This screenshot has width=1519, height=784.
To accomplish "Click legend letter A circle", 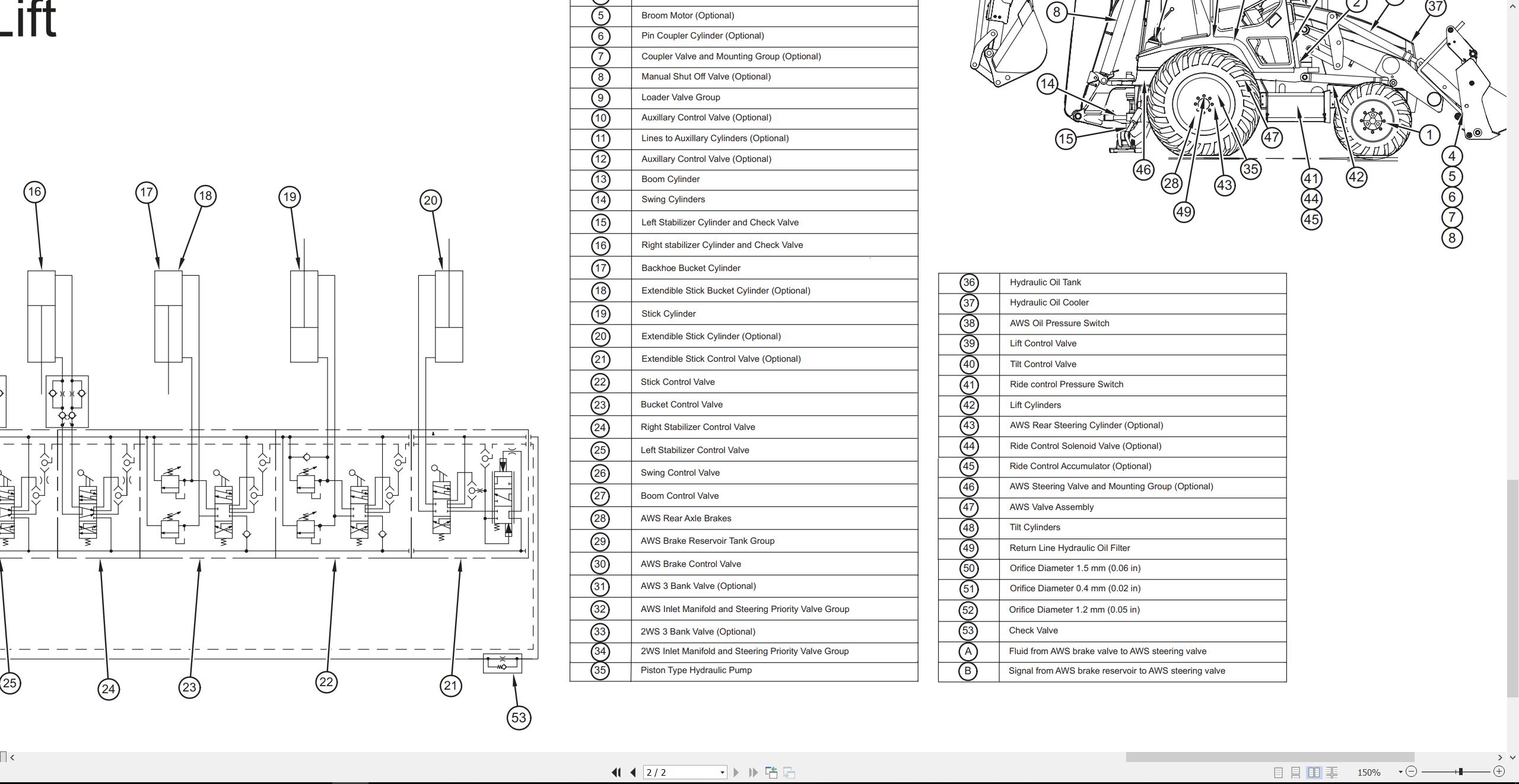I will click(968, 652).
